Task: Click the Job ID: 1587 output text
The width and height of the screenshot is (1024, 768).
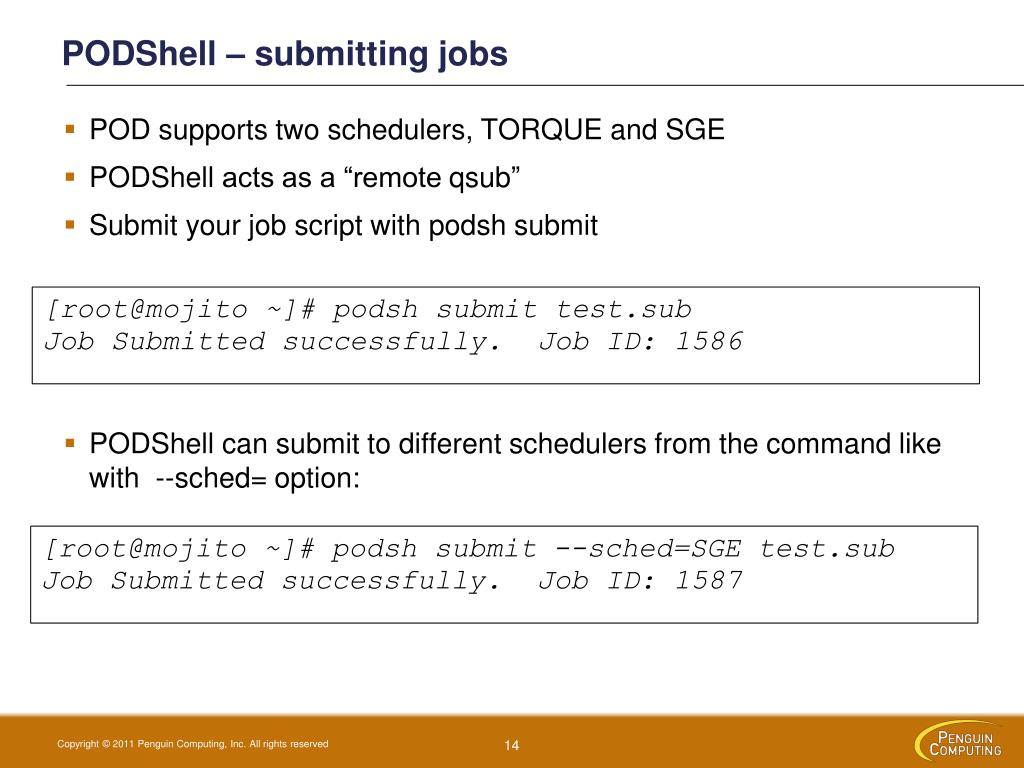Action: click(641, 581)
